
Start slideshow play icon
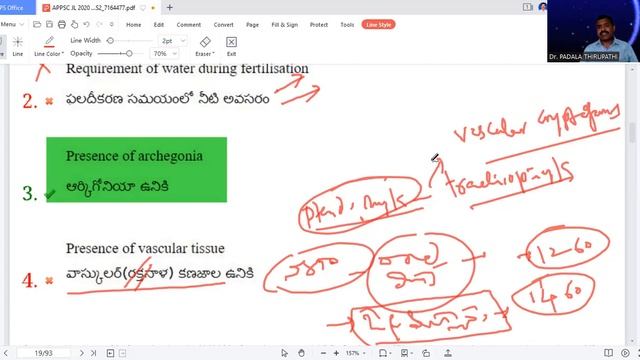coord(625,353)
